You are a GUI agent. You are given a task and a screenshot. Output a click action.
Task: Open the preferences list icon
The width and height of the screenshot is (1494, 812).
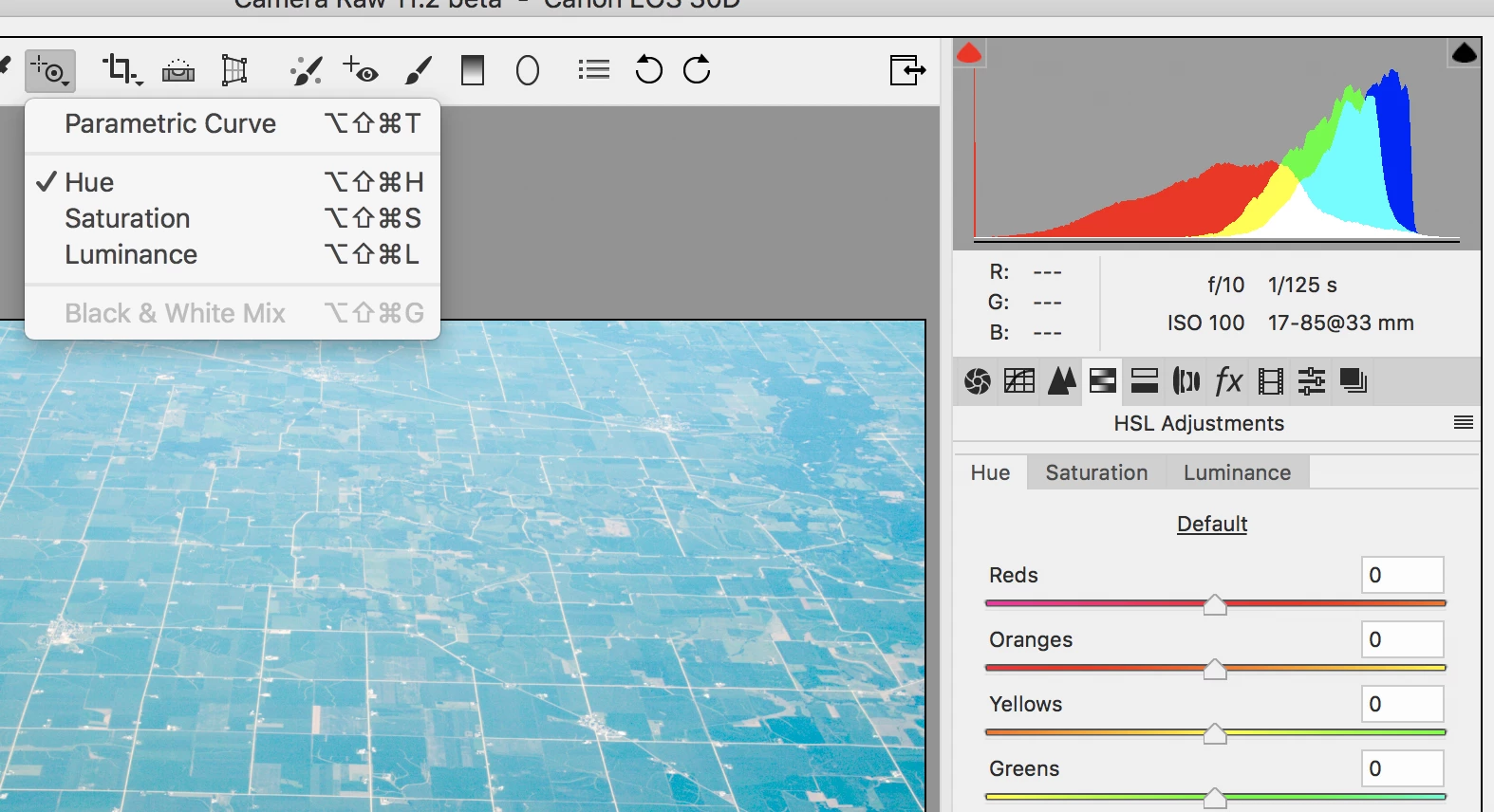pyautogui.click(x=594, y=69)
